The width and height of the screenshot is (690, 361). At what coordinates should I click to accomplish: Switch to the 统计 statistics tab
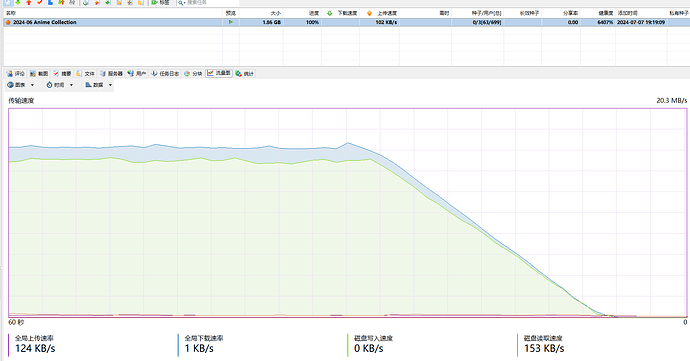coord(245,74)
